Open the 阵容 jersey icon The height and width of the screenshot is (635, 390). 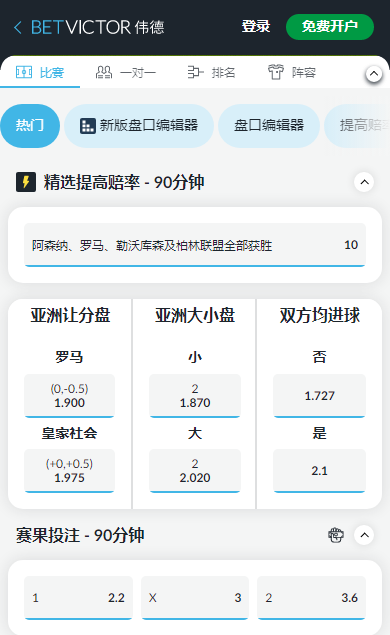pos(276,72)
